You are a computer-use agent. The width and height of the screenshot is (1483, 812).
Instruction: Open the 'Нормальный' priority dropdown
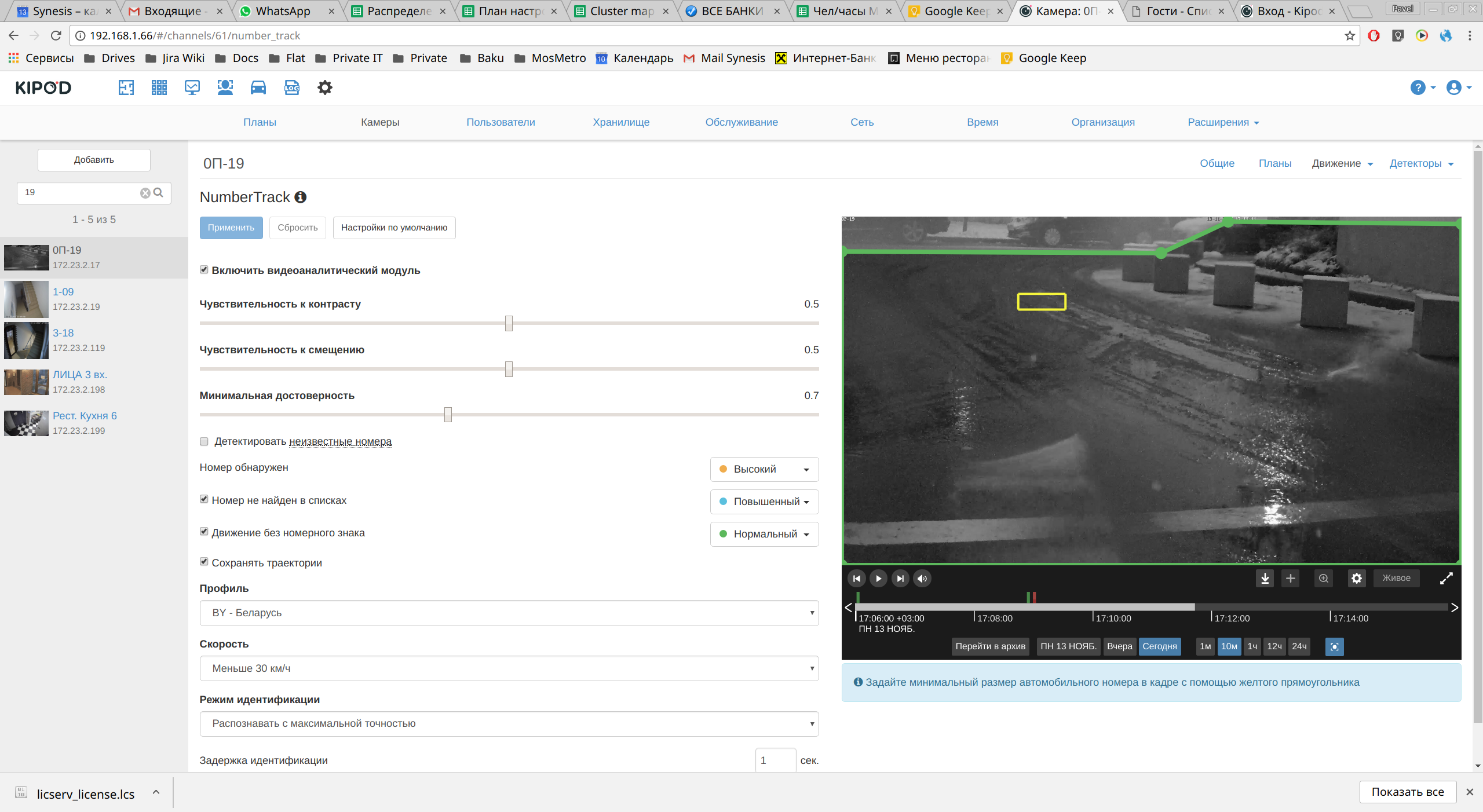pos(764,534)
